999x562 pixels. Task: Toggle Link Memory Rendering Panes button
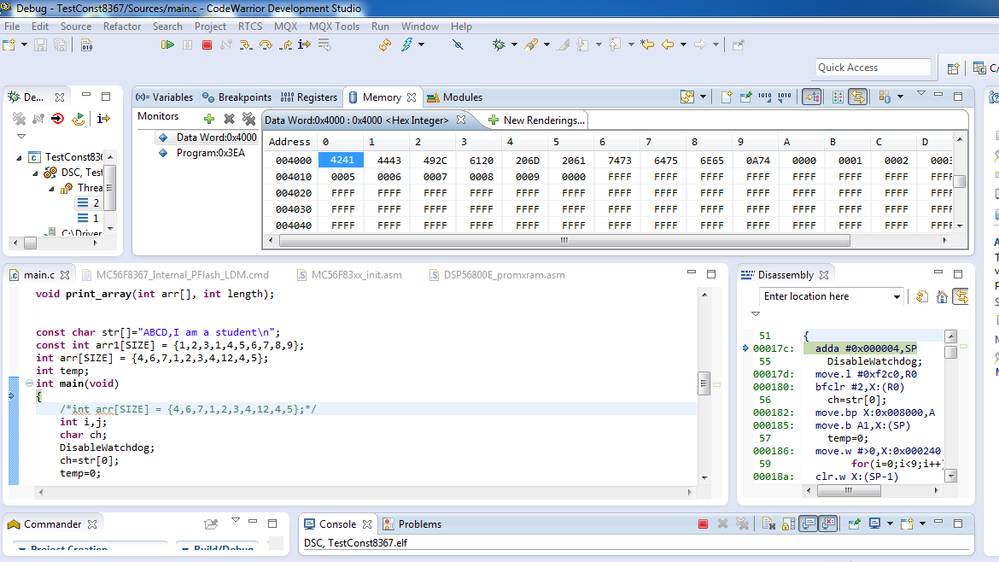858,97
